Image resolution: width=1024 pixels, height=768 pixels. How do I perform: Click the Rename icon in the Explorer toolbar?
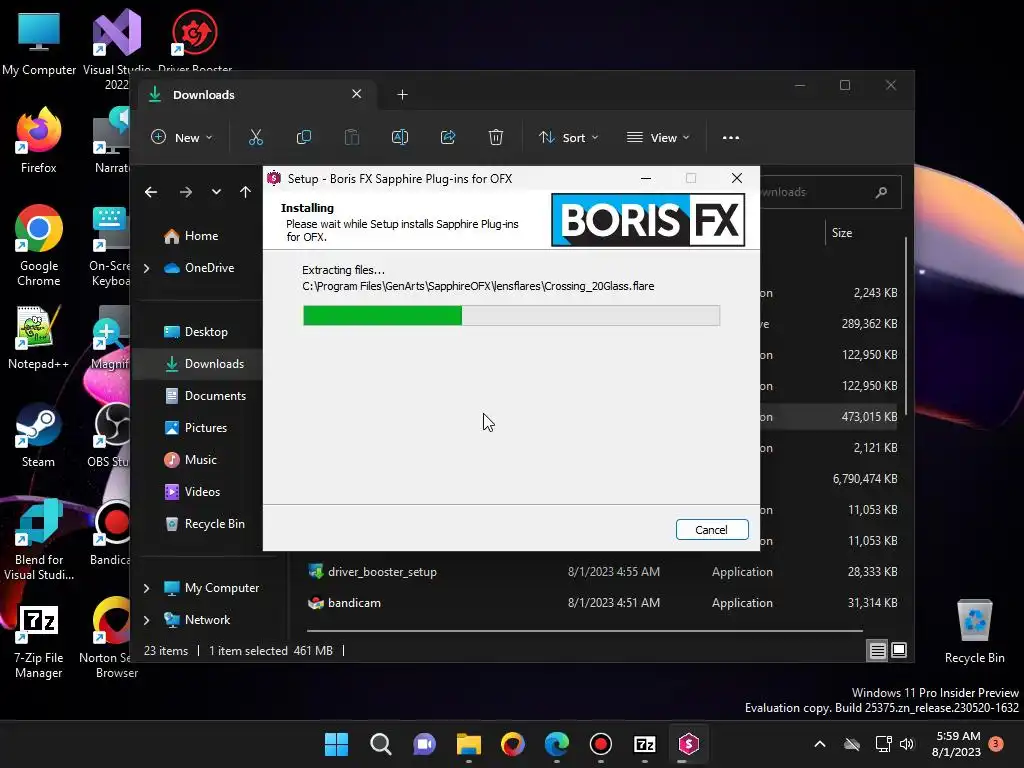400,137
